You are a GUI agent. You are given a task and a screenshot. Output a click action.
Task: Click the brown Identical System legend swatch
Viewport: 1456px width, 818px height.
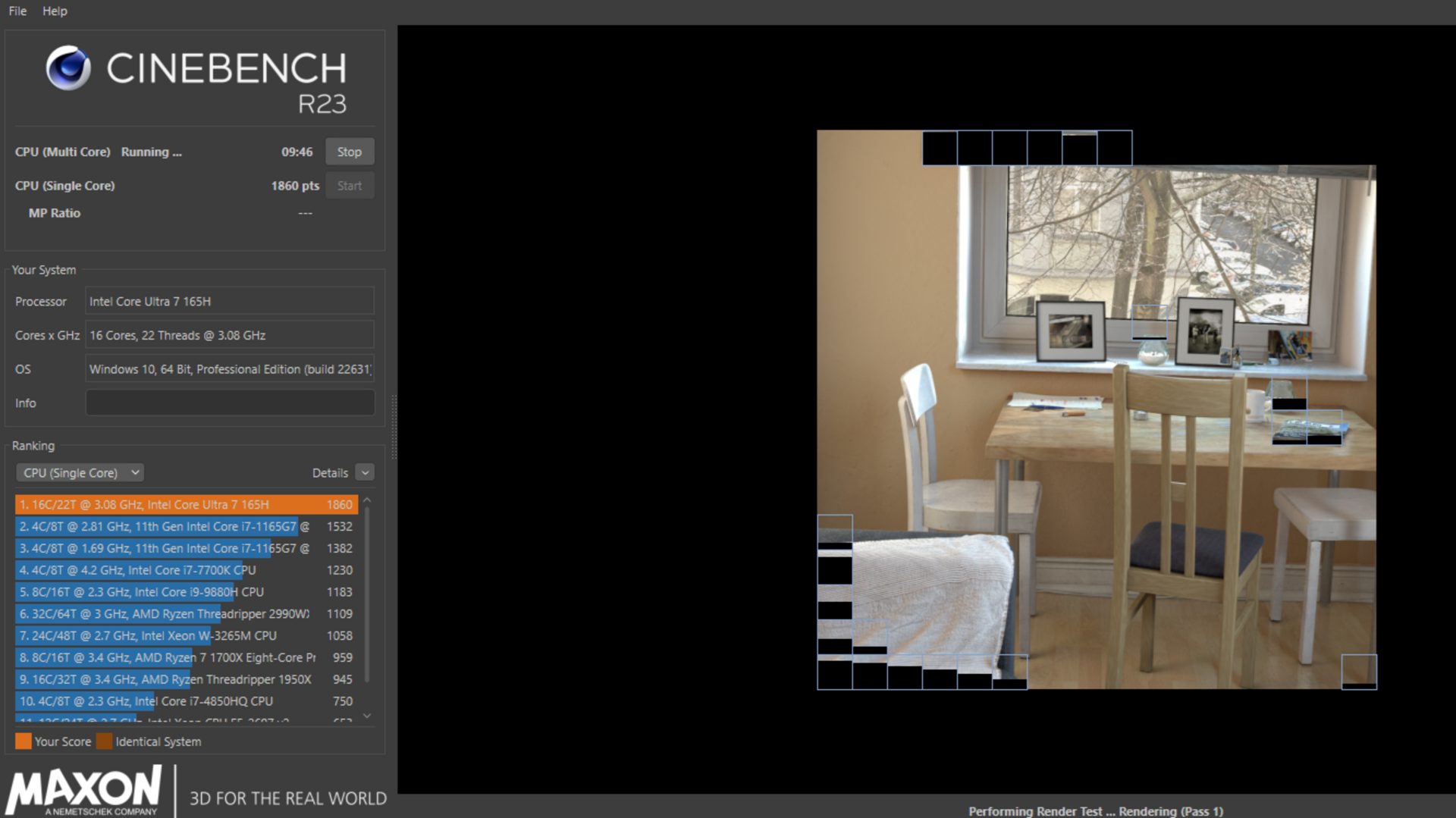coord(104,741)
